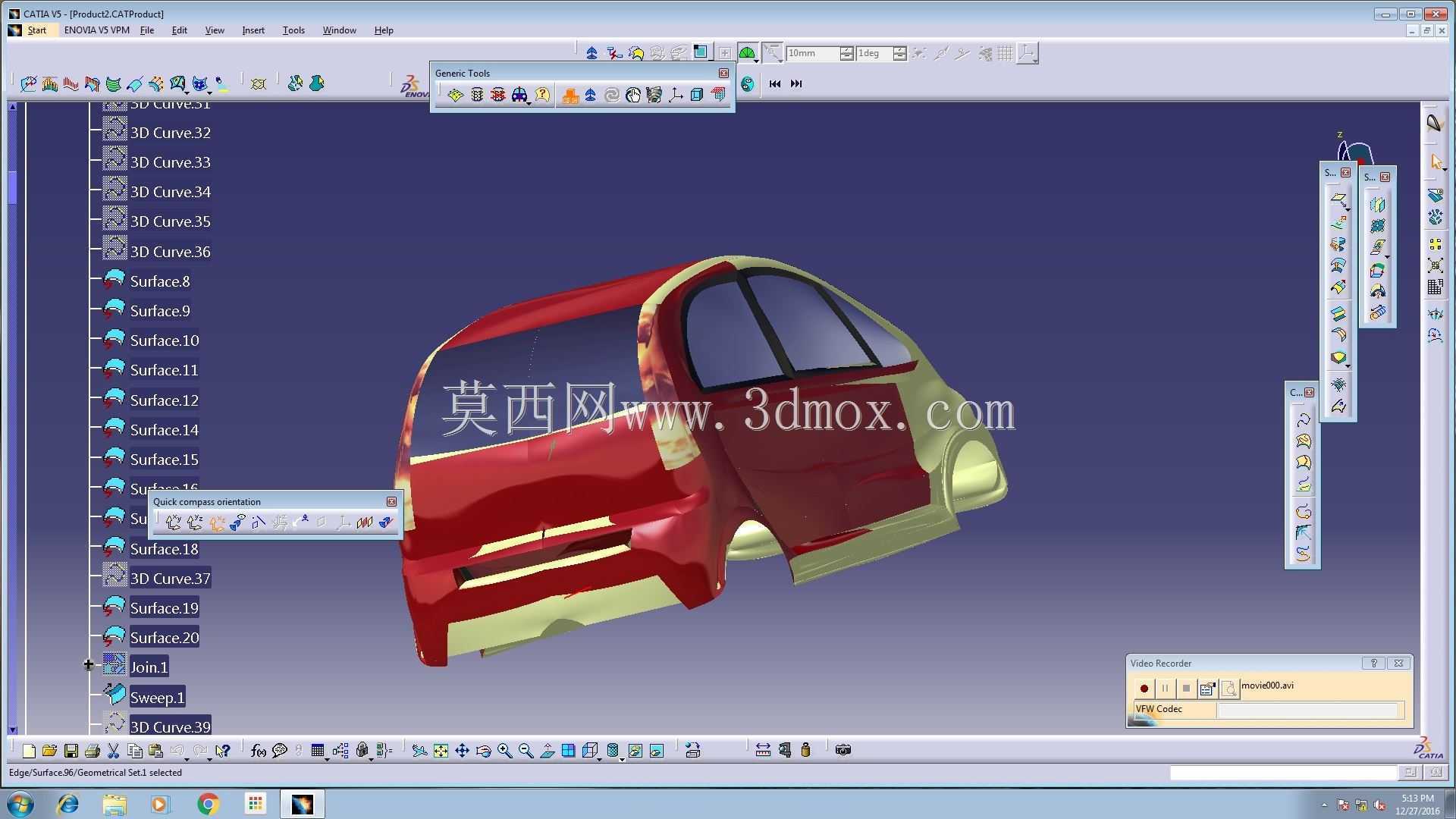
Task: Click the Zoom In magnifier
Action: click(504, 751)
